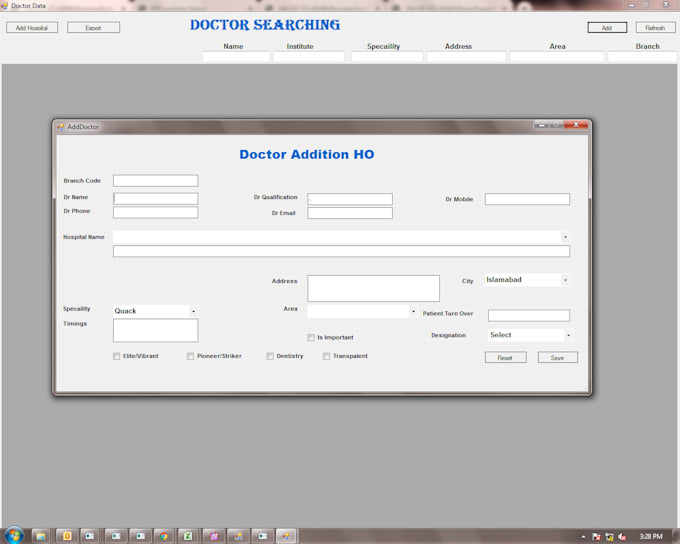The width and height of the screenshot is (680, 544).
Task: Click the Area search filter box
Action: click(557, 56)
